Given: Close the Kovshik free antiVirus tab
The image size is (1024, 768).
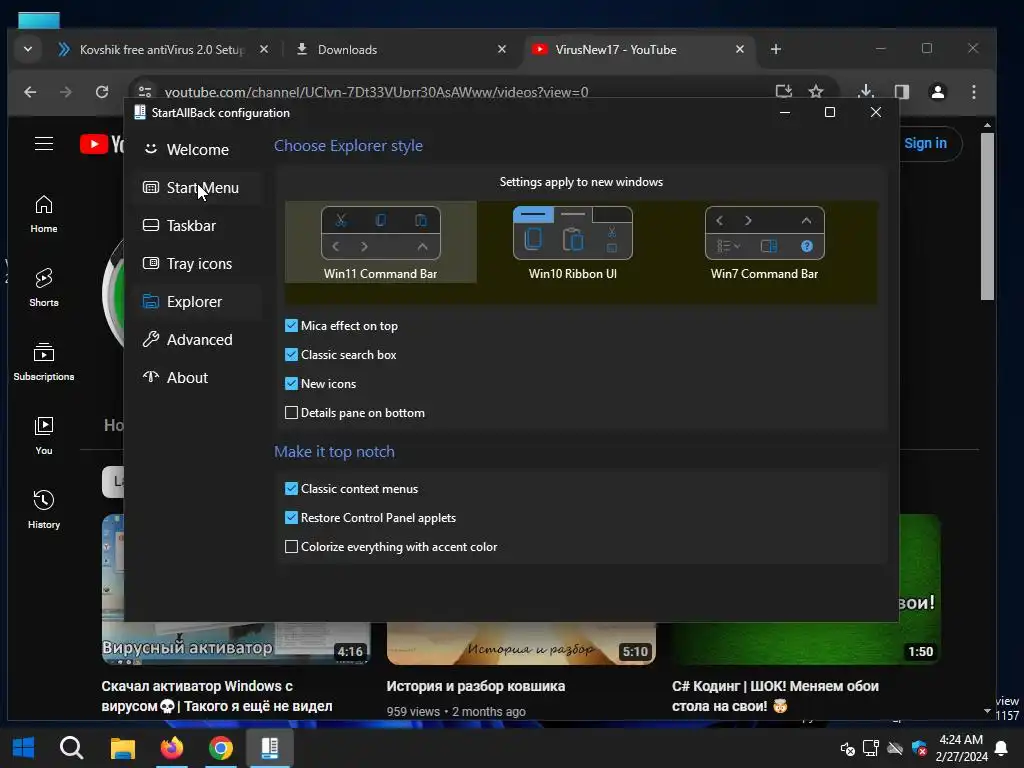Looking at the screenshot, I should (264, 50).
